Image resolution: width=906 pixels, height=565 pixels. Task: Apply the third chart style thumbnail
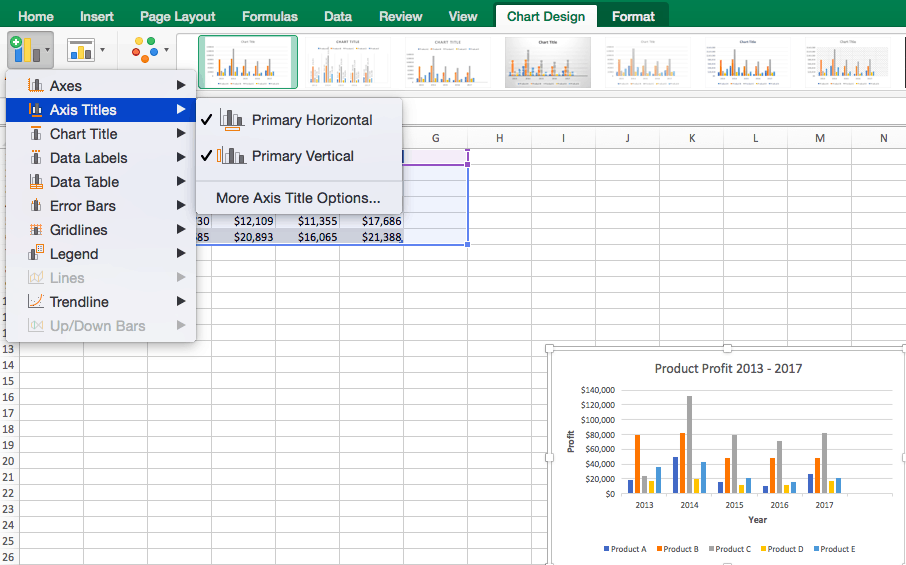click(448, 62)
